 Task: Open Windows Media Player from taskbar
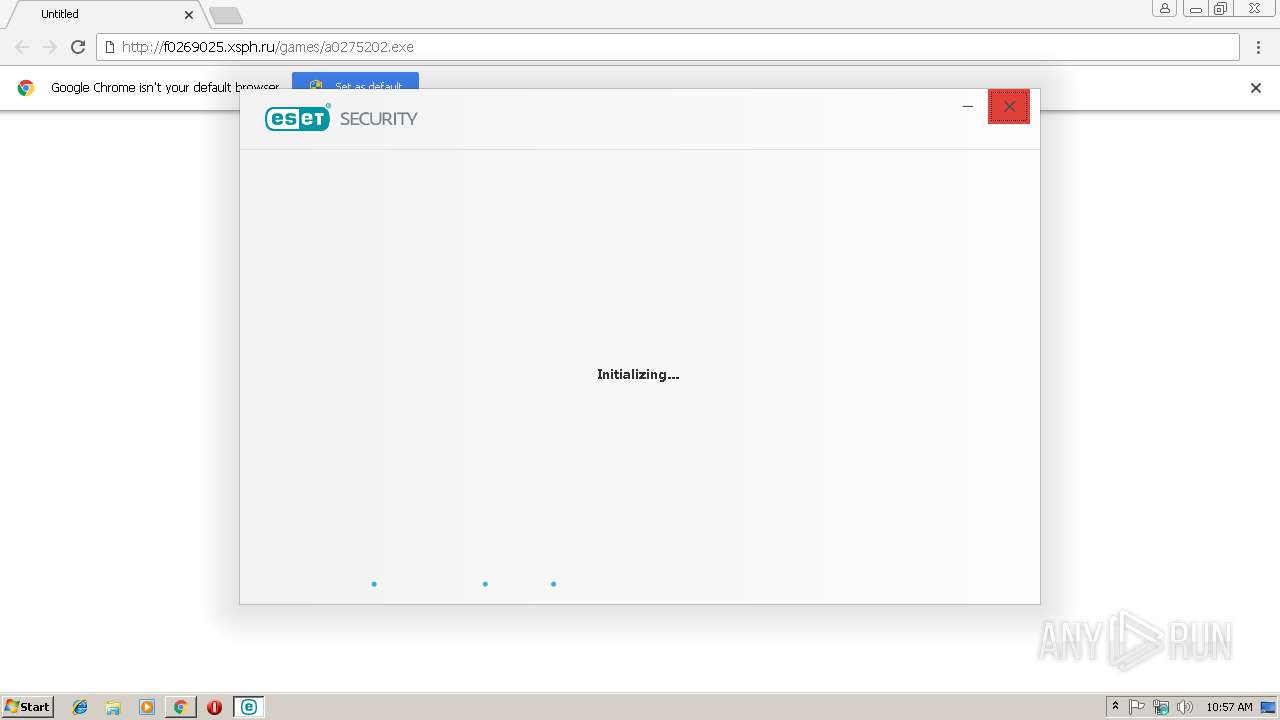(x=147, y=707)
